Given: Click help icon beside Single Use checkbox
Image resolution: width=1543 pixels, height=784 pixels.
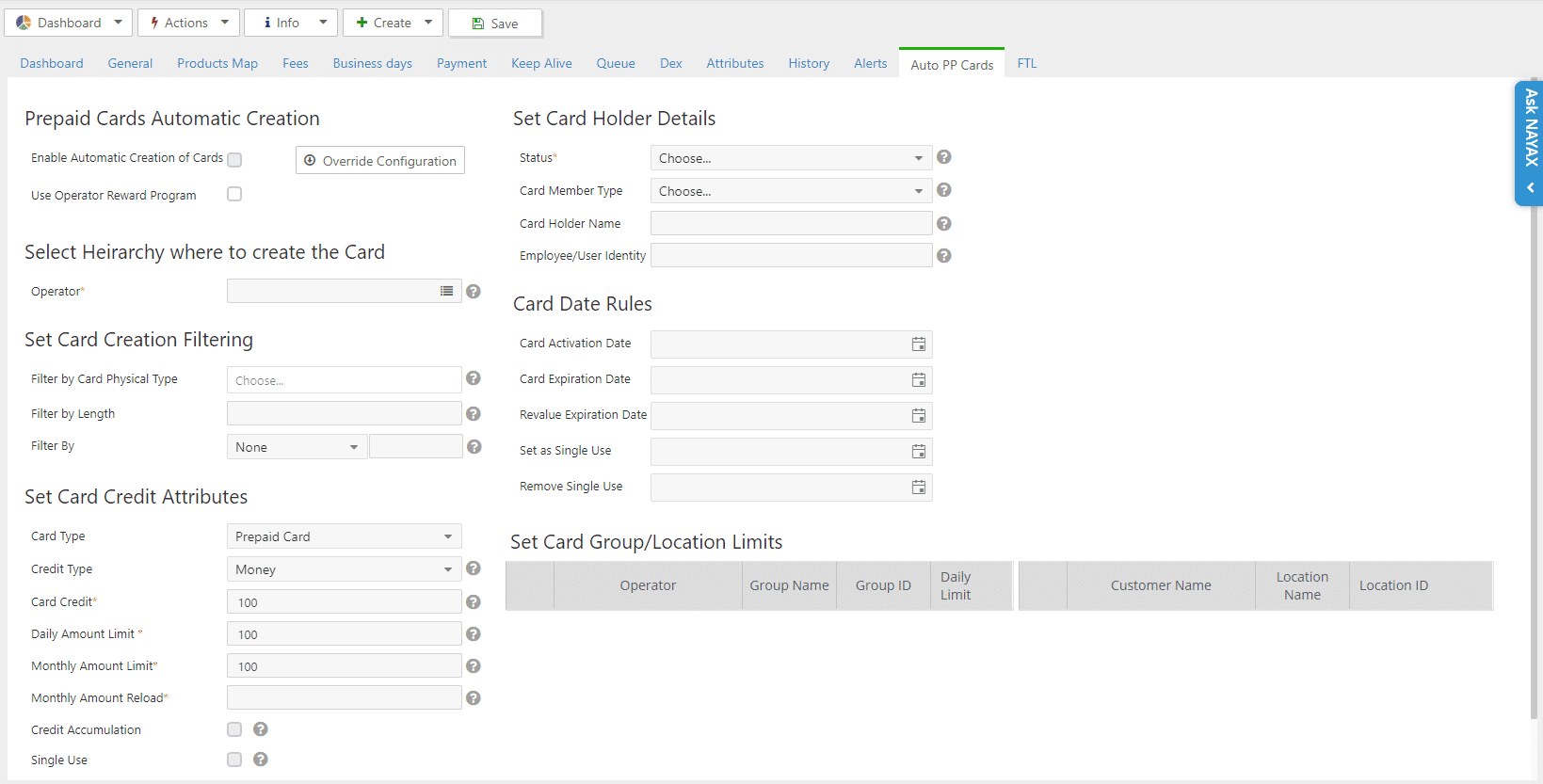Looking at the screenshot, I should point(261,760).
